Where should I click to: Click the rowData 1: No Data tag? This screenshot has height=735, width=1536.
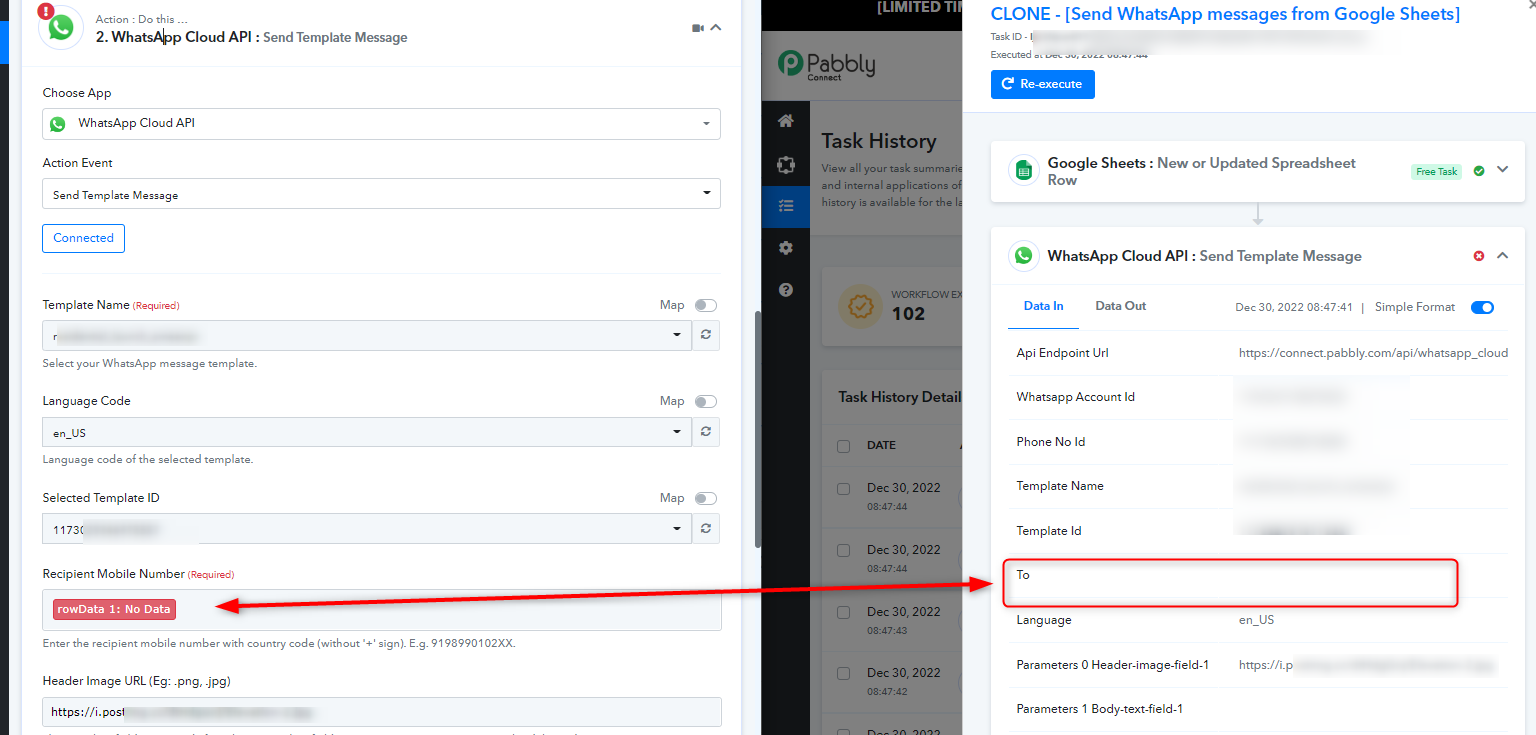point(114,609)
